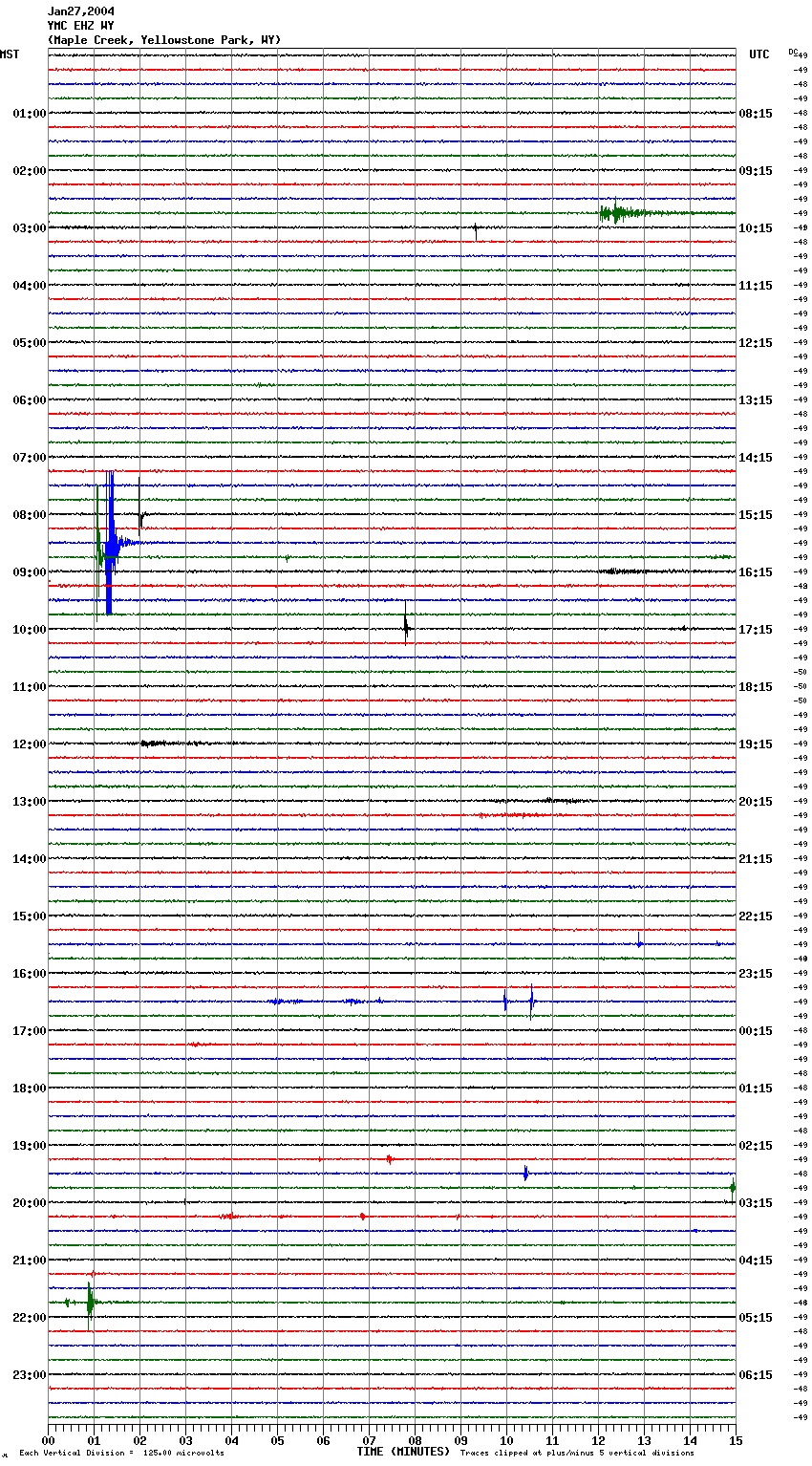This screenshot has width=812, height=1466.
Task: Select the 13:00 MST time label
Action: (30, 802)
